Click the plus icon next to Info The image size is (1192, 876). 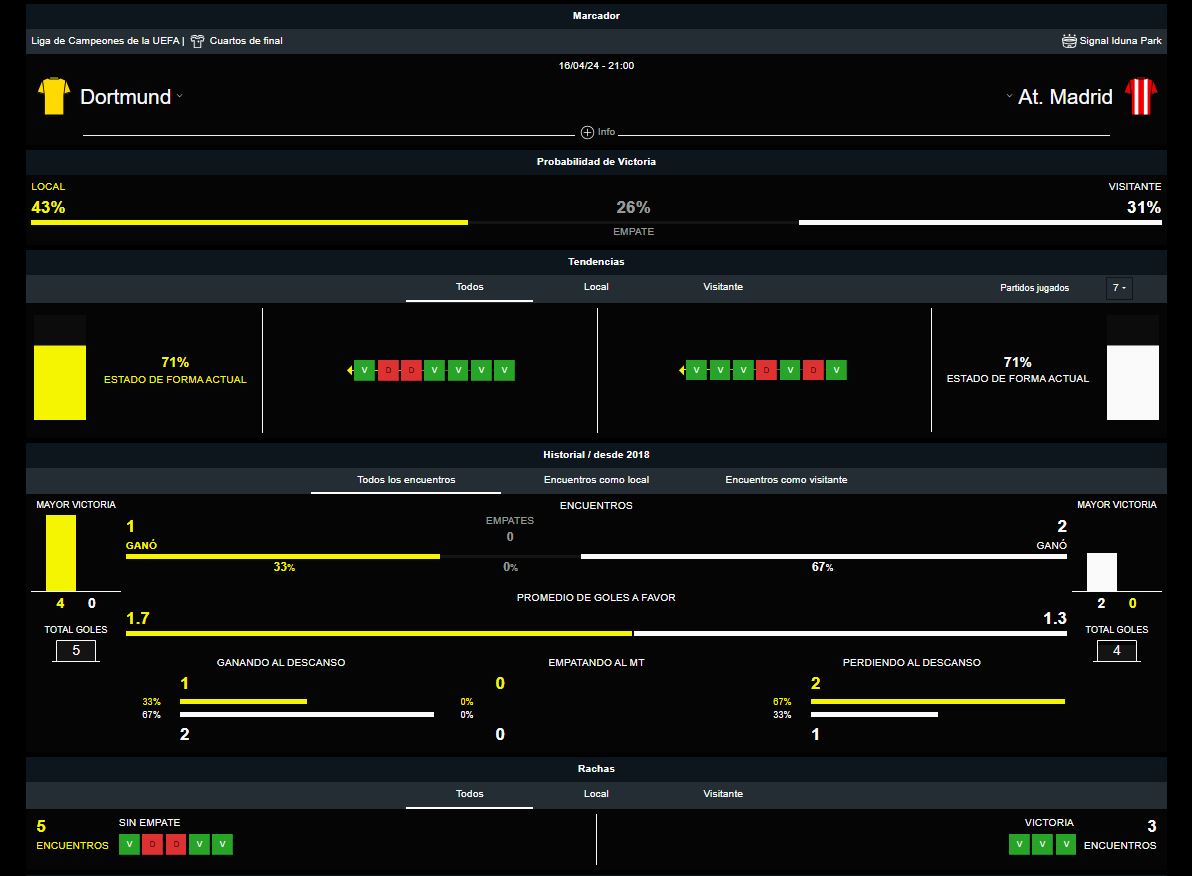[587, 132]
